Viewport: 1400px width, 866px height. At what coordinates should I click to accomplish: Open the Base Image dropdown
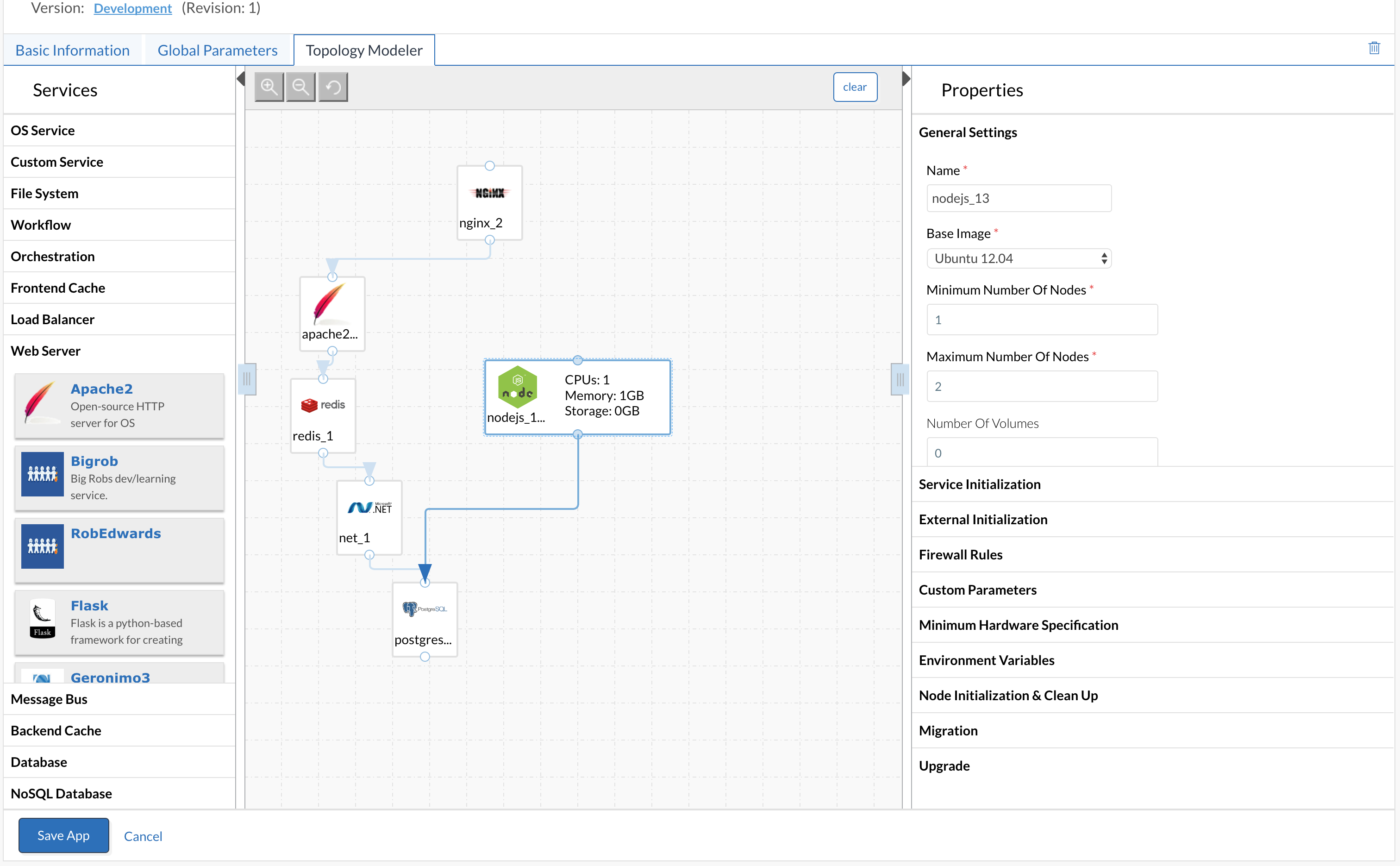point(1018,258)
